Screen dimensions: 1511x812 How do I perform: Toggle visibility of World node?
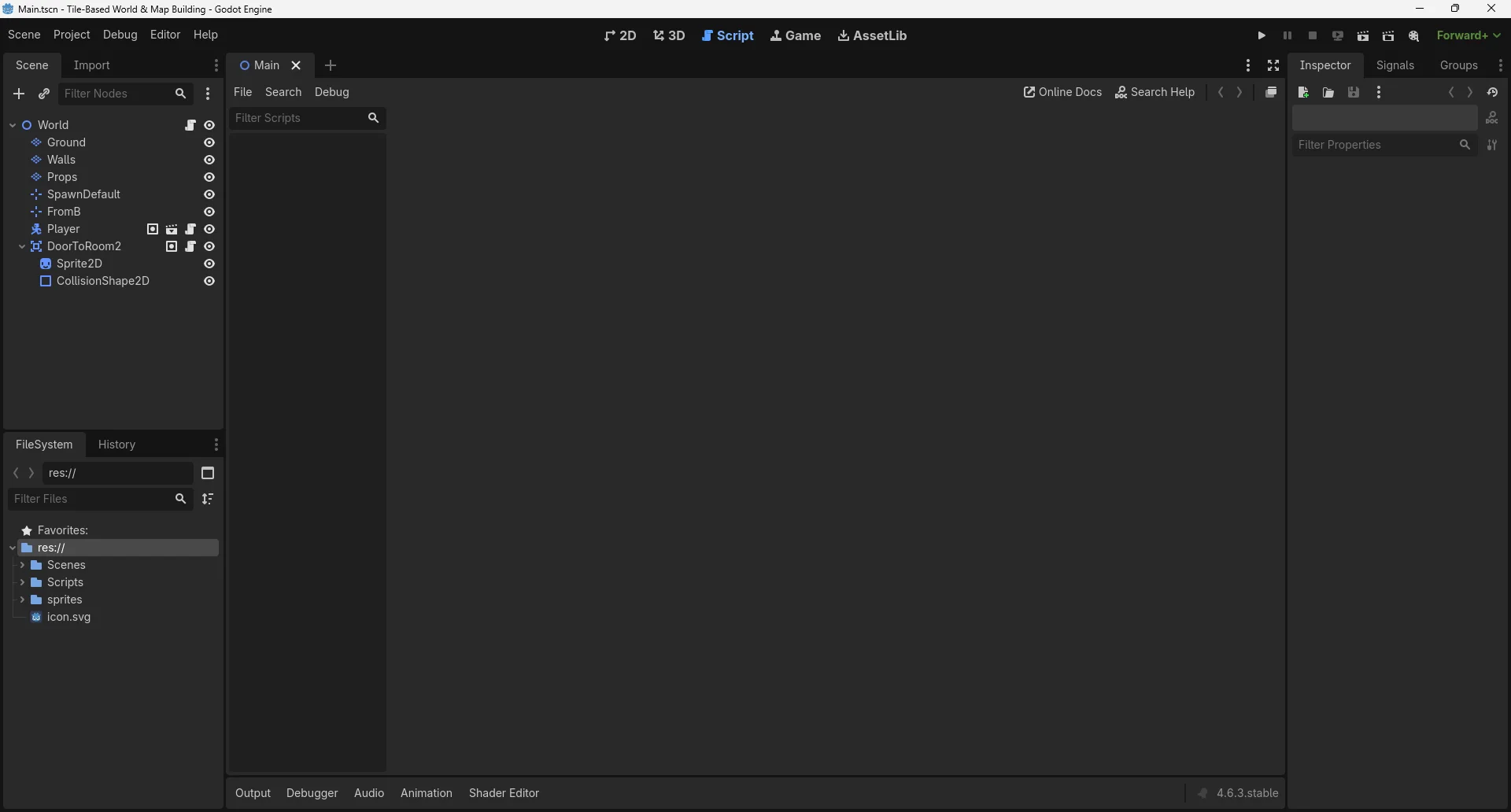click(209, 125)
